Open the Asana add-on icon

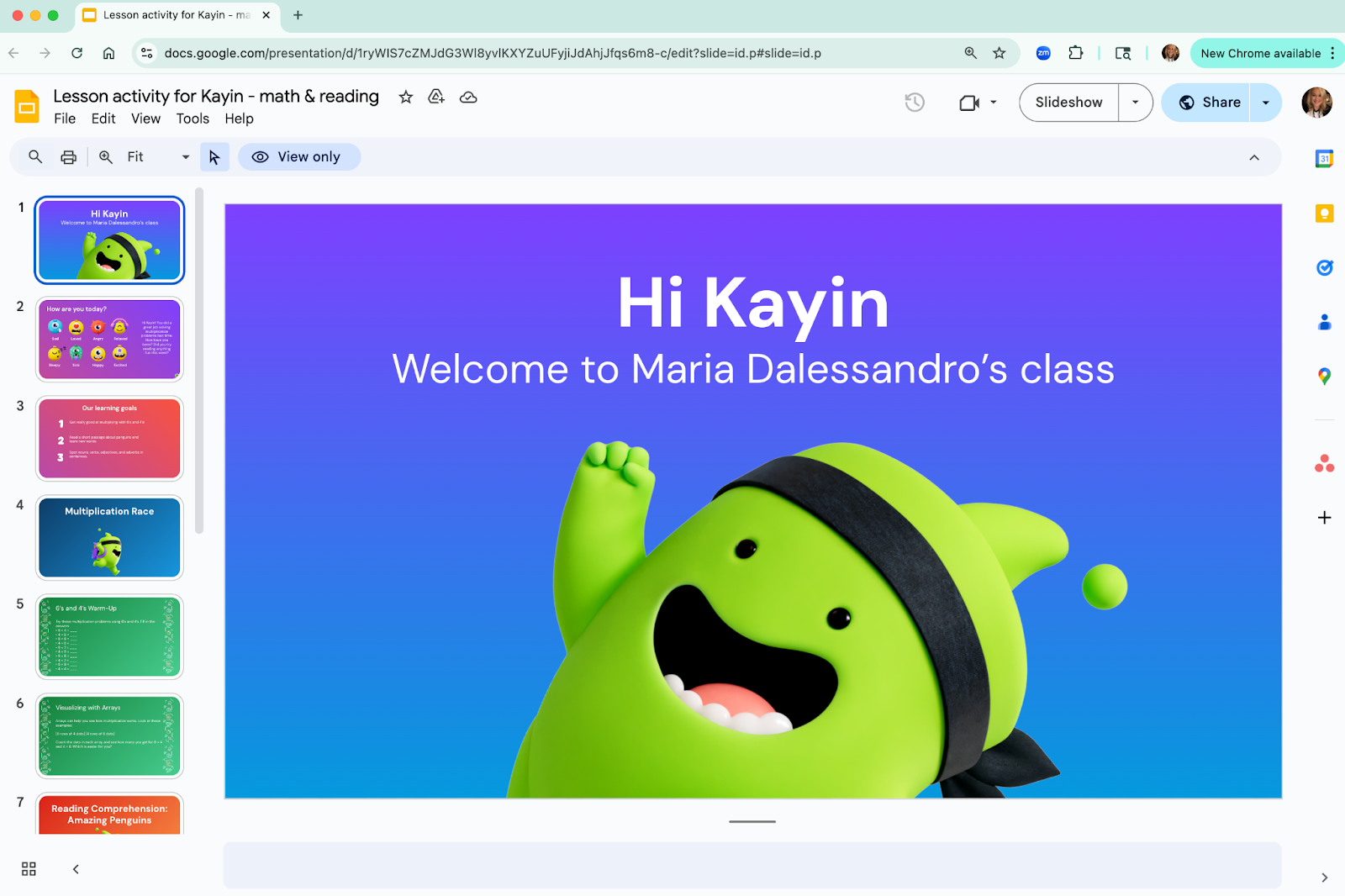coord(1324,463)
